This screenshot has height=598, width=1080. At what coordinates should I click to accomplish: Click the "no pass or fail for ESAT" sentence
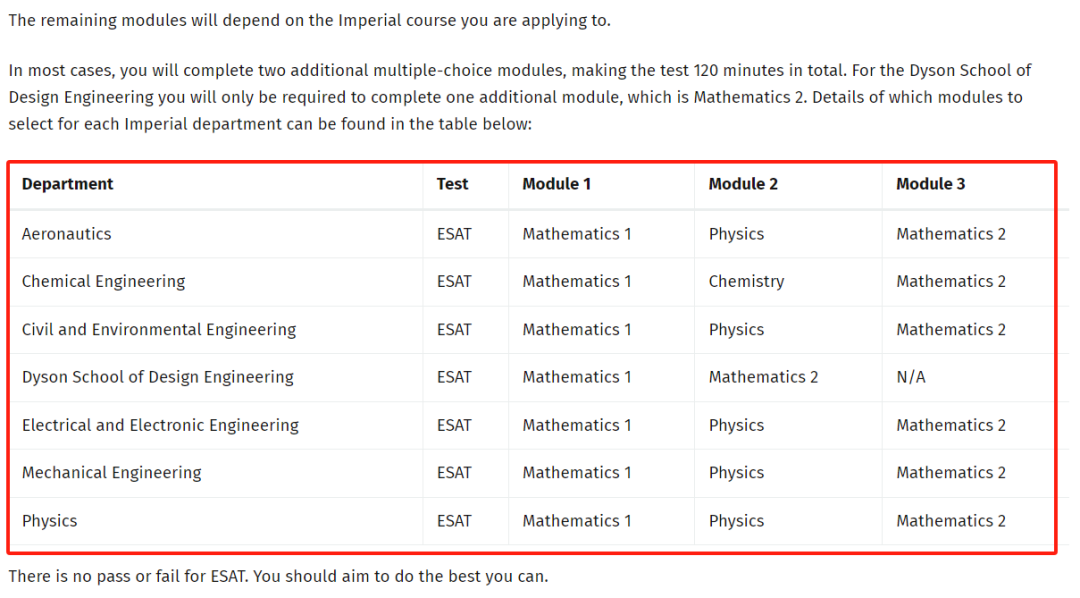pos(278,577)
